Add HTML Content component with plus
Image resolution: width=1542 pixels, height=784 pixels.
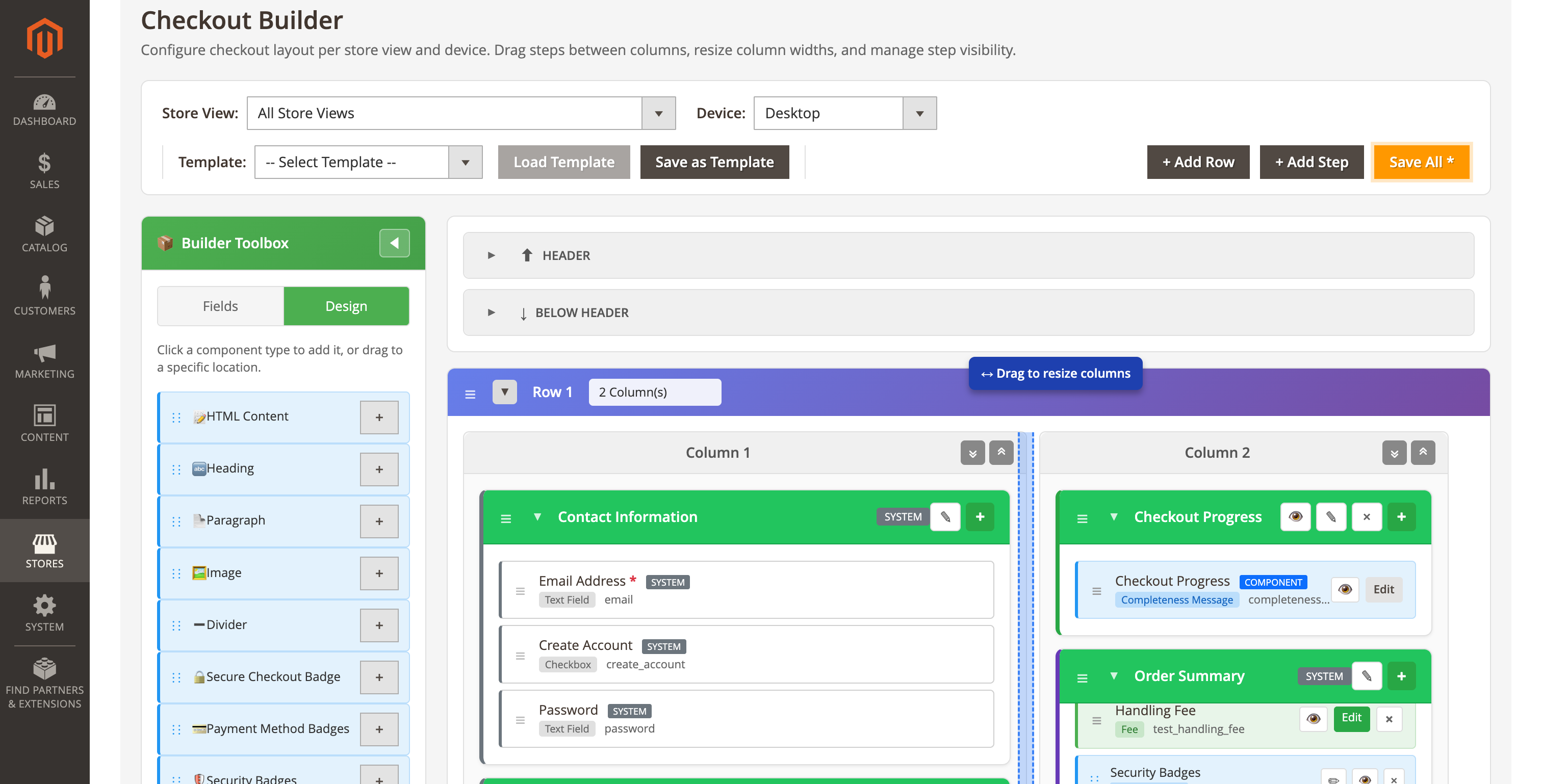[x=379, y=417]
